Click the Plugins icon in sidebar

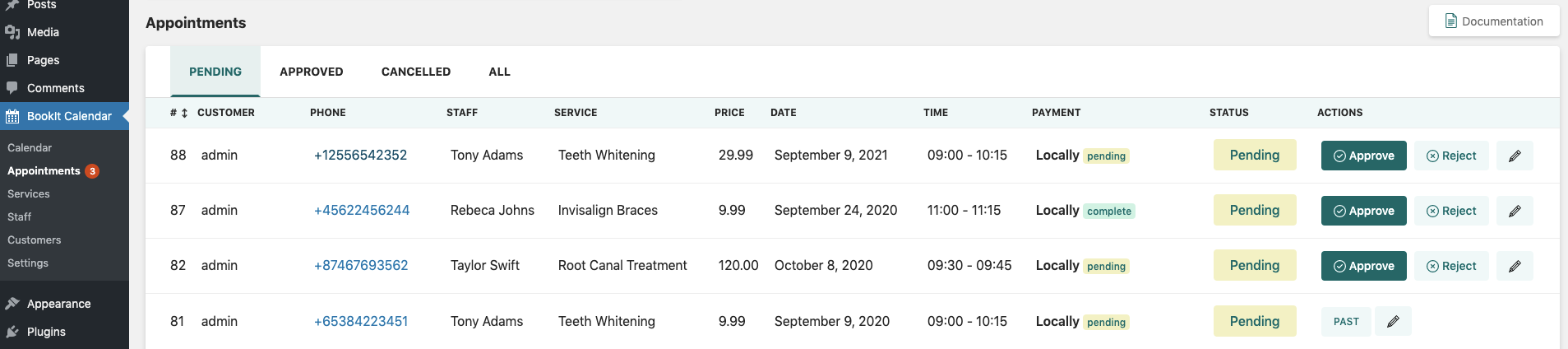[12, 332]
